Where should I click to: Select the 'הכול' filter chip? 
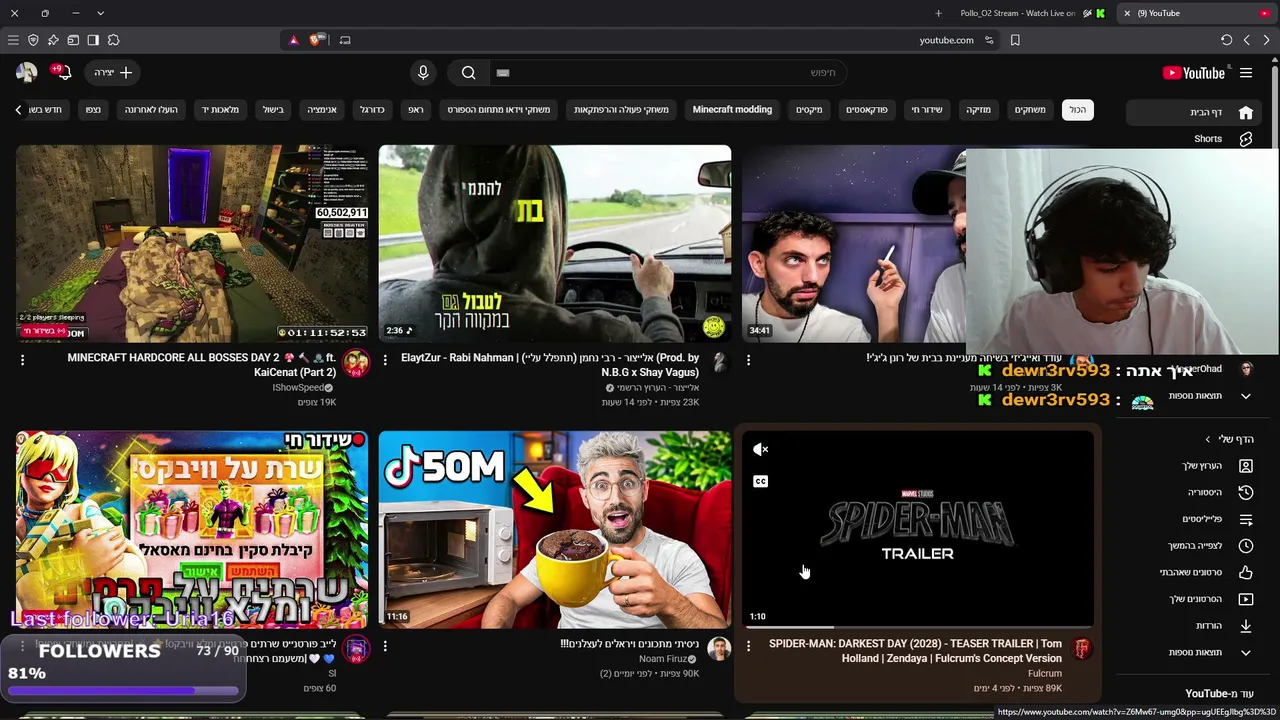point(1078,110)
